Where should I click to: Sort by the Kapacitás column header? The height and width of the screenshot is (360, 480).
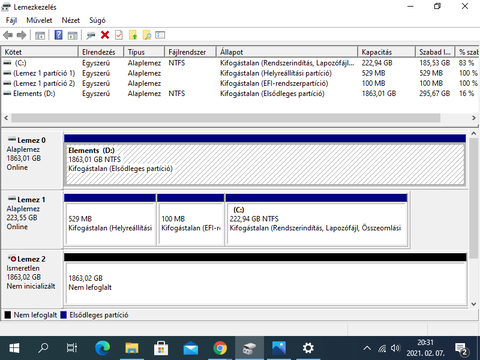387,52
